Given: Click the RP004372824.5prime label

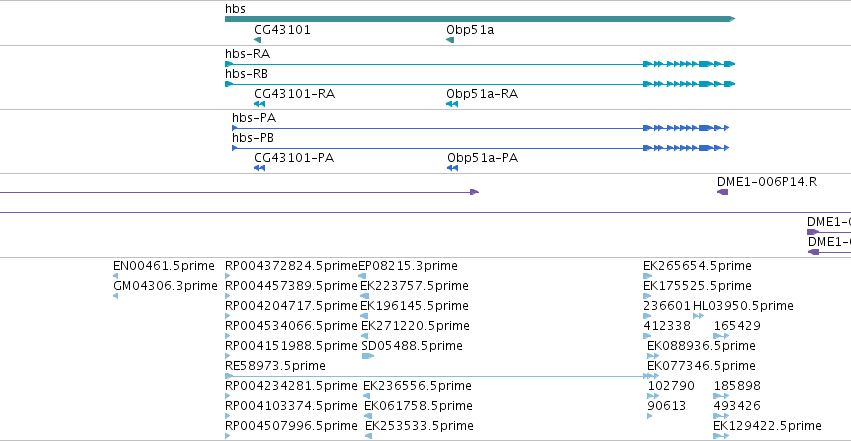Looking at the screenshot, I should click(291, 266).
